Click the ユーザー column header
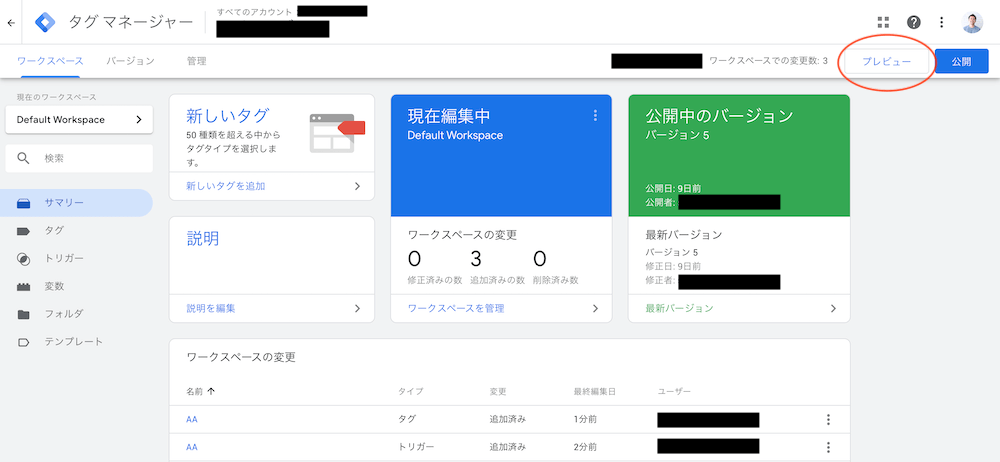The height and width of the screenshot is (462, 1000). click(x=673, y=391)
